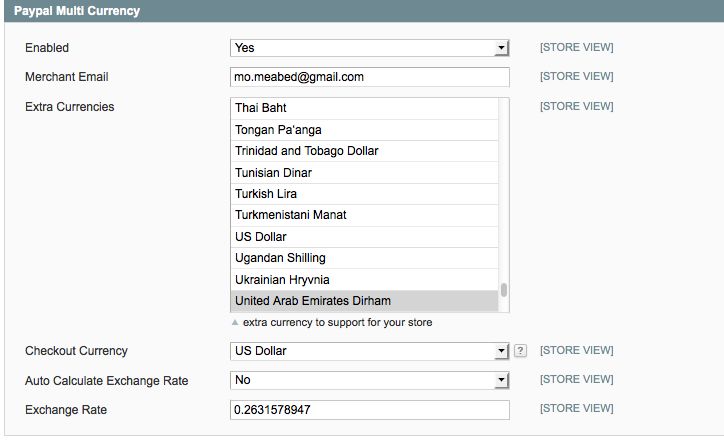
Task: Select Ugandan Shilling currency
Action: 364,258
